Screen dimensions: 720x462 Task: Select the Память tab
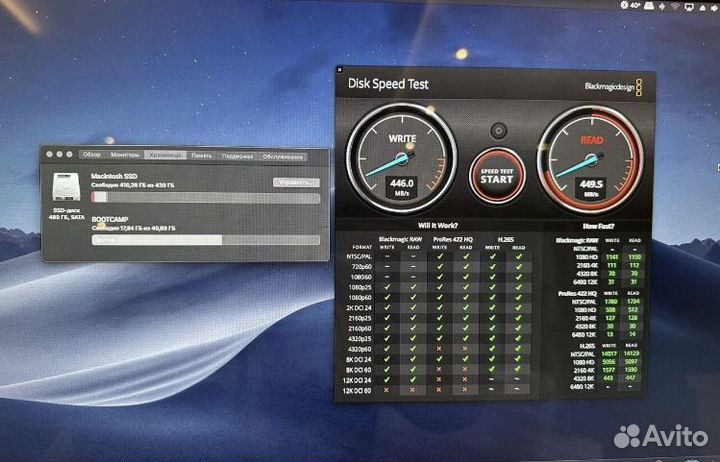pyautogui.click(x=201, y=156)
